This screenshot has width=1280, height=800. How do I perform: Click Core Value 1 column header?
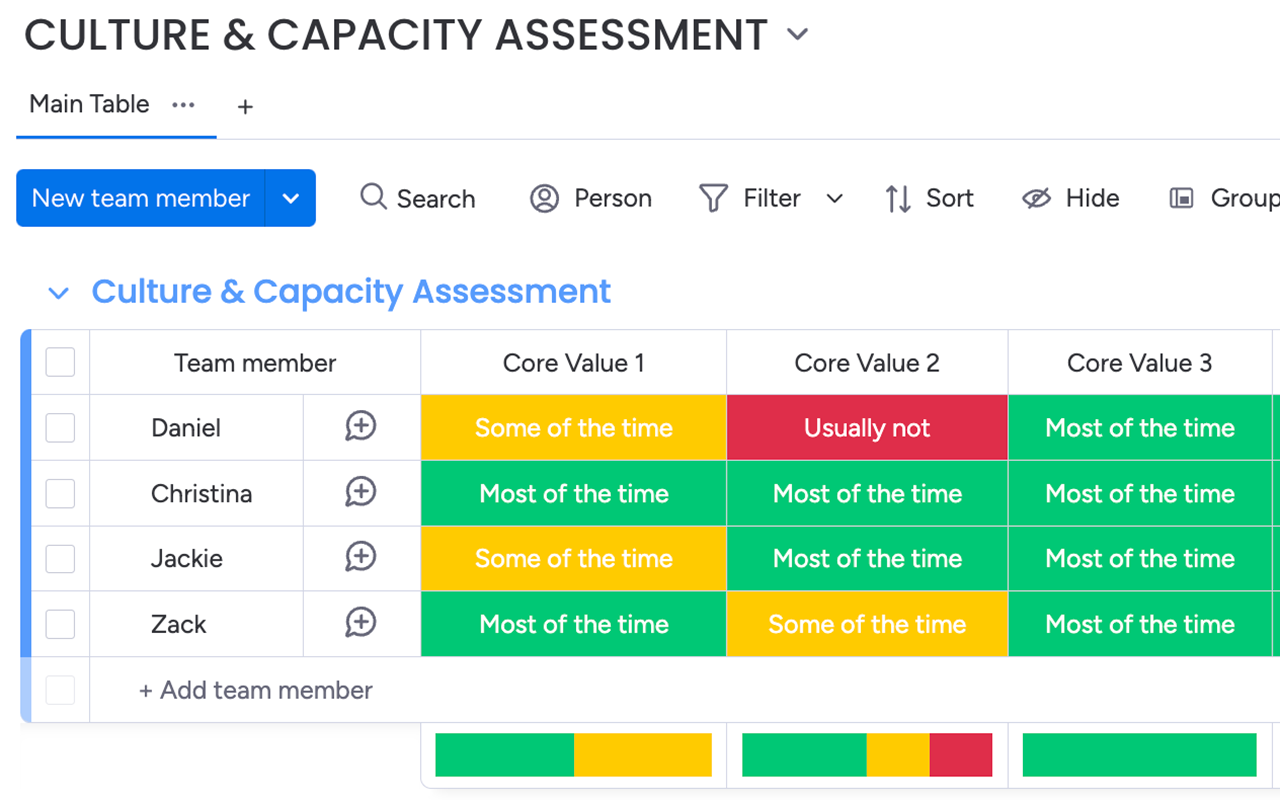point(574,362)
